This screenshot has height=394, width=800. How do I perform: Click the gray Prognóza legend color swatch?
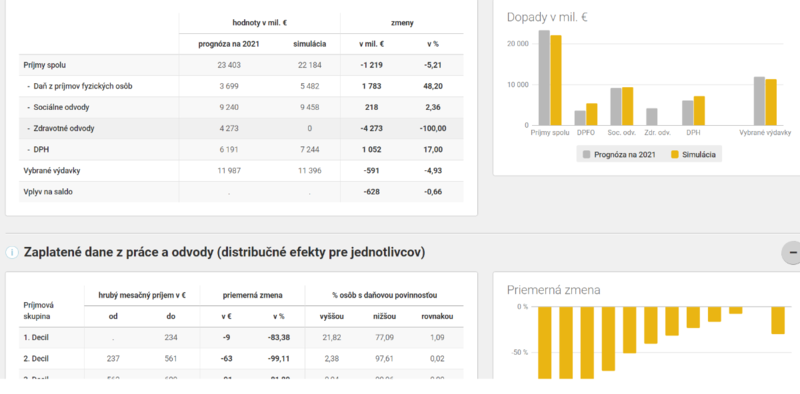click(x=587, y=154)
